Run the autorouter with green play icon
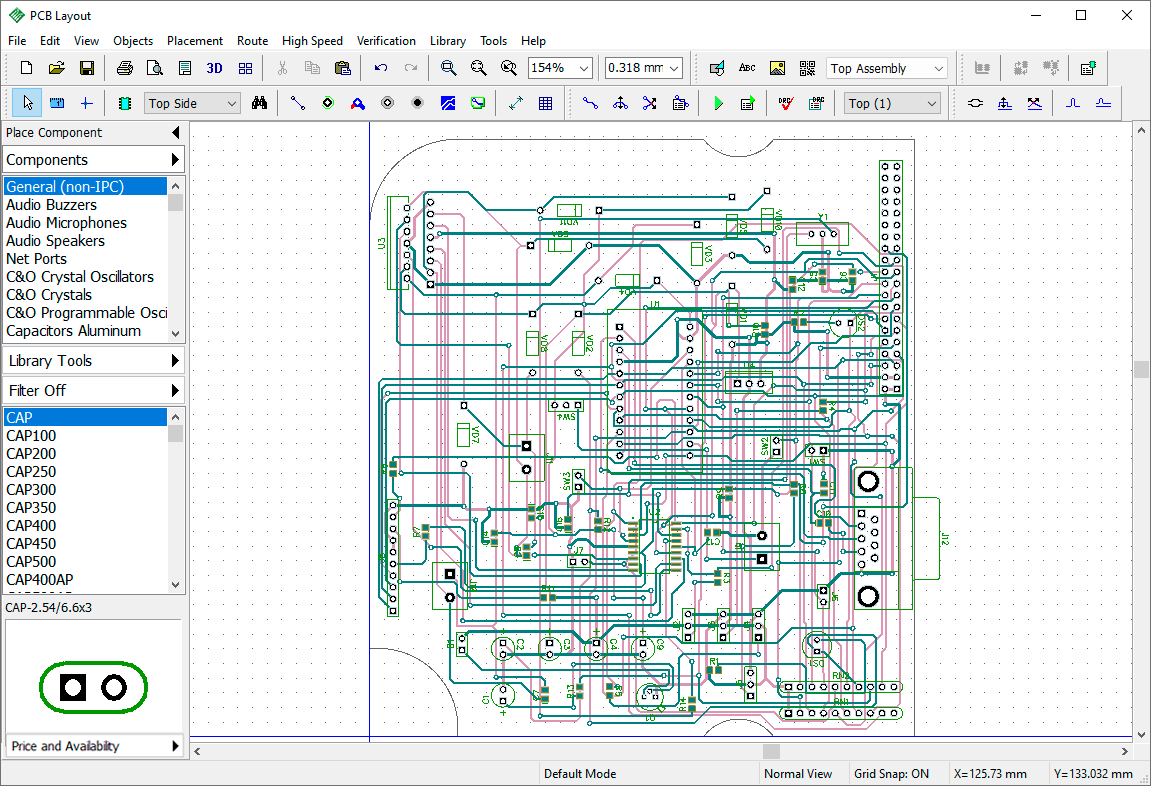Image resolution: width=1151 pixels, height=786 pixels. tap(719, 103)
